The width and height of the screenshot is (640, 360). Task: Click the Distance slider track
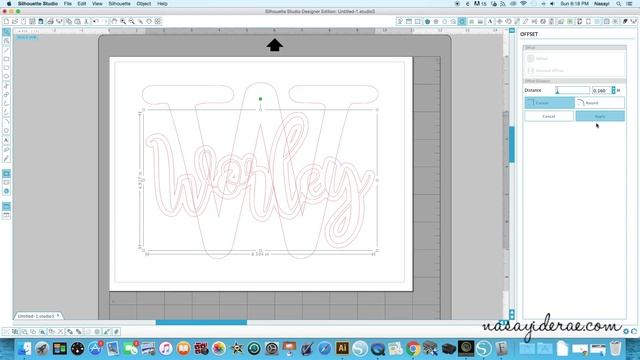(x=572, y=90)
